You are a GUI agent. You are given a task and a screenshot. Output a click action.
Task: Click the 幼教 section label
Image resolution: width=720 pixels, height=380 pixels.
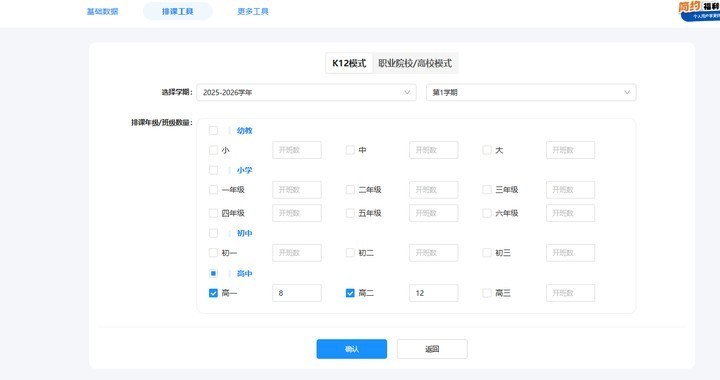point(244,131)
